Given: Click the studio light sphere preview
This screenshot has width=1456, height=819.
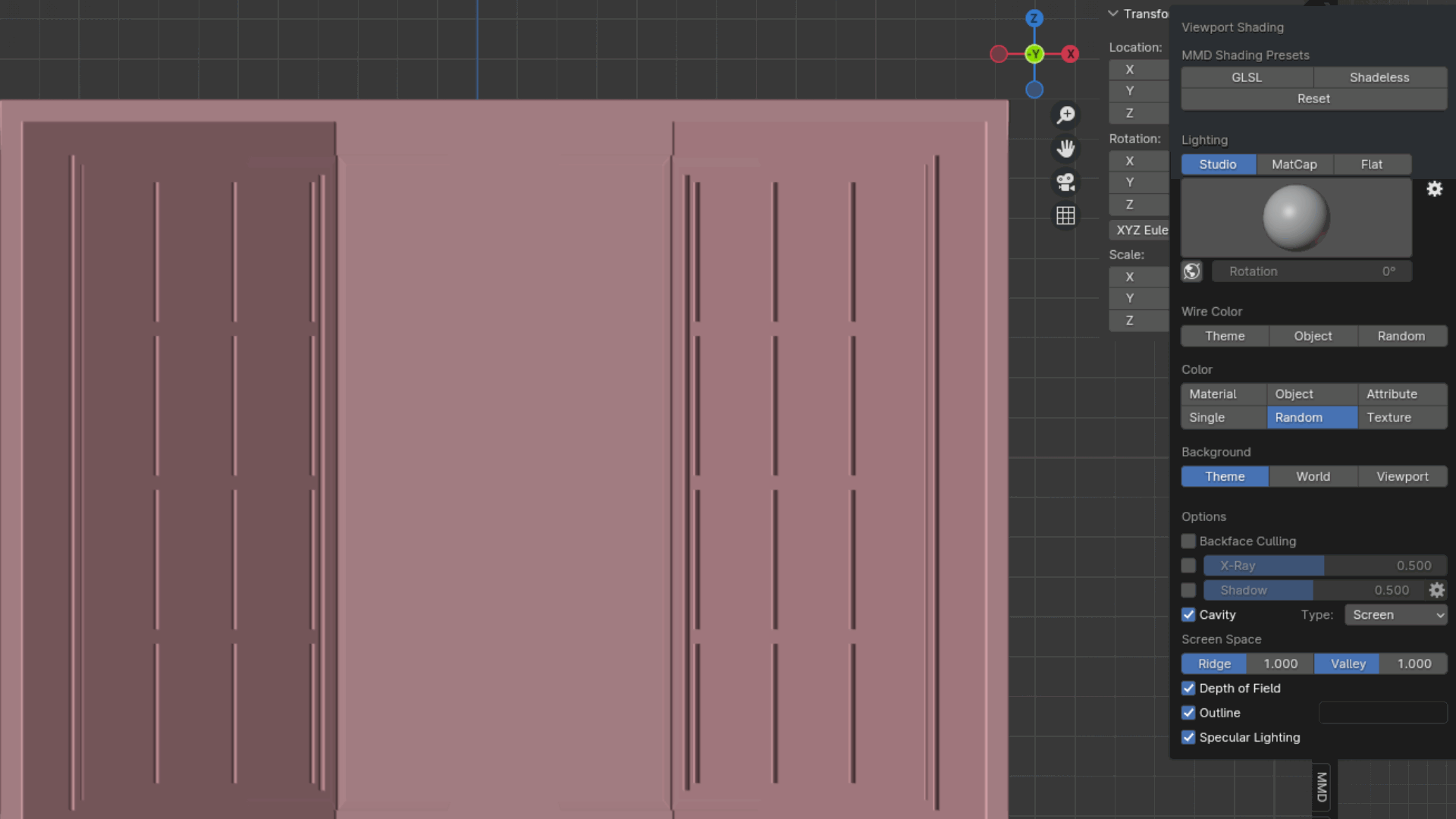Looking at the screenshot, I should (x=1295, y=218).
